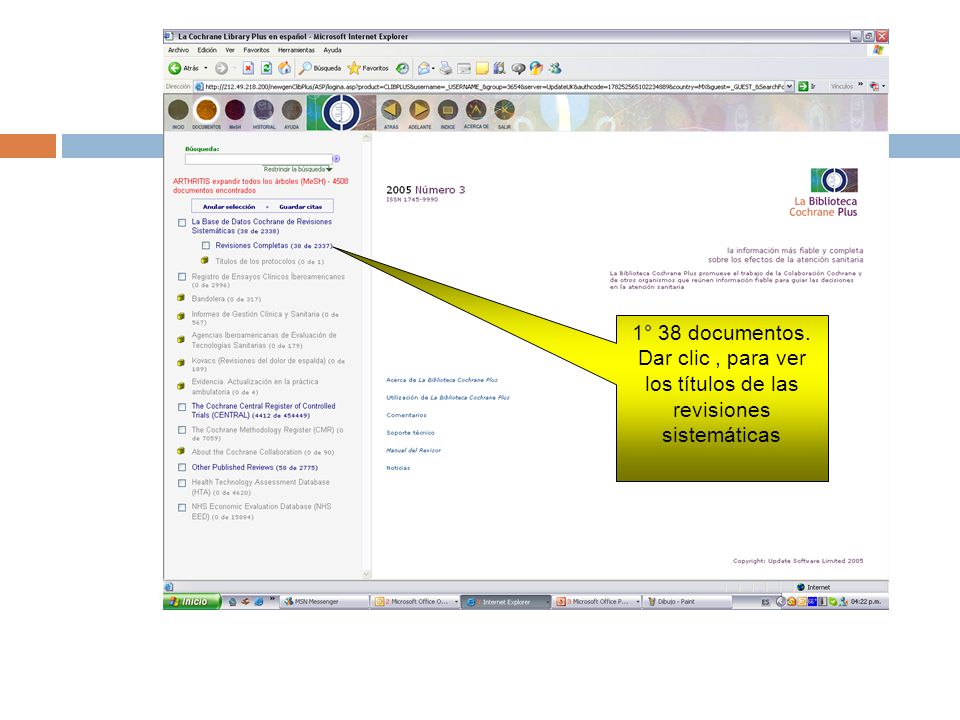Open the AYUDA round icon
Screen dimensions: 960x720
[x=291, y=111]
